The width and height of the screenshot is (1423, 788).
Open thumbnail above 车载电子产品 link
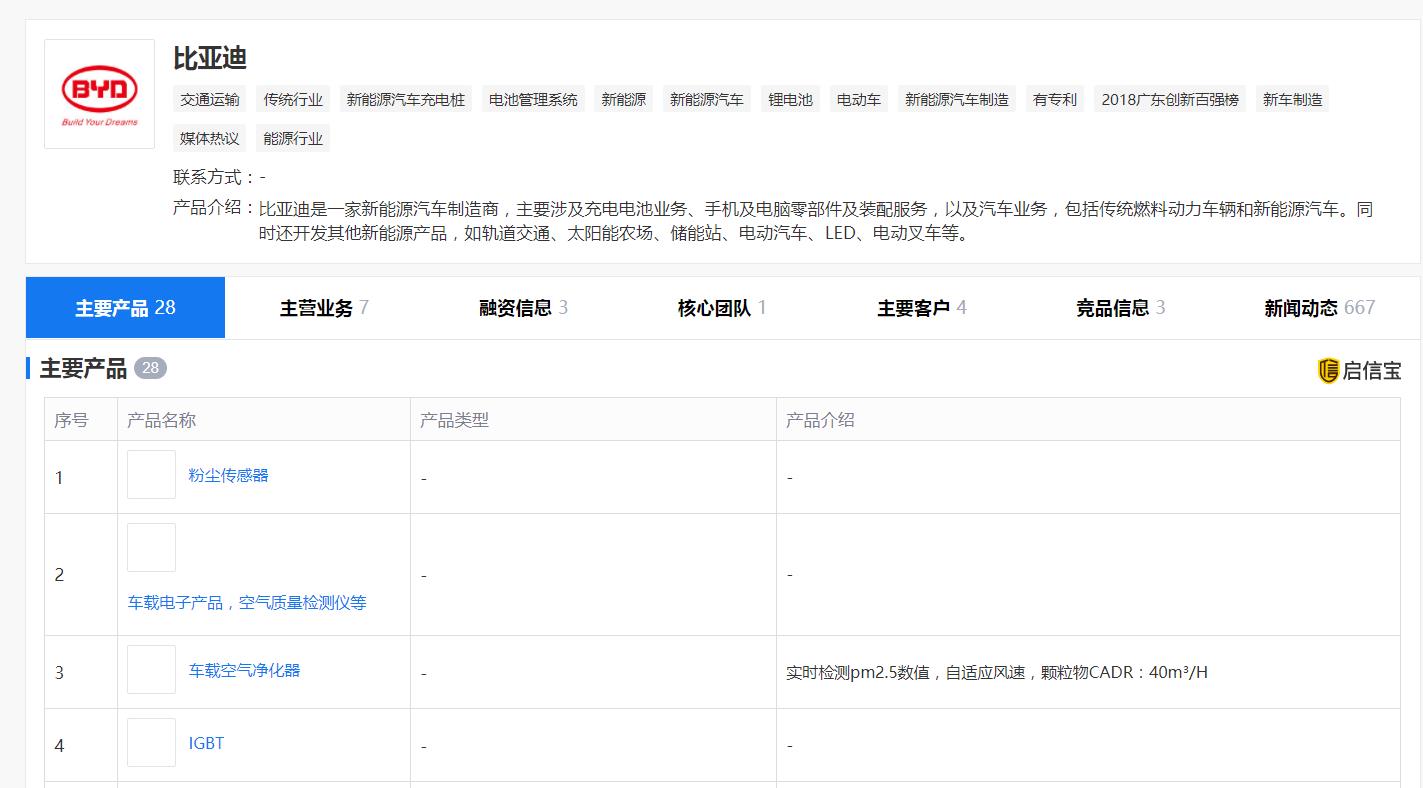click(151, 548)
